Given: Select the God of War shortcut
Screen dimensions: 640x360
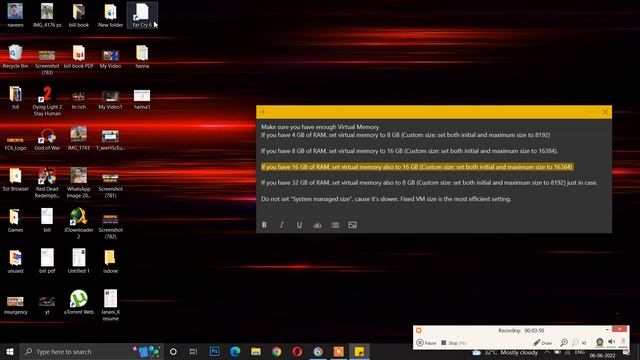Looking at the screenshot, I should pos(47,139).
